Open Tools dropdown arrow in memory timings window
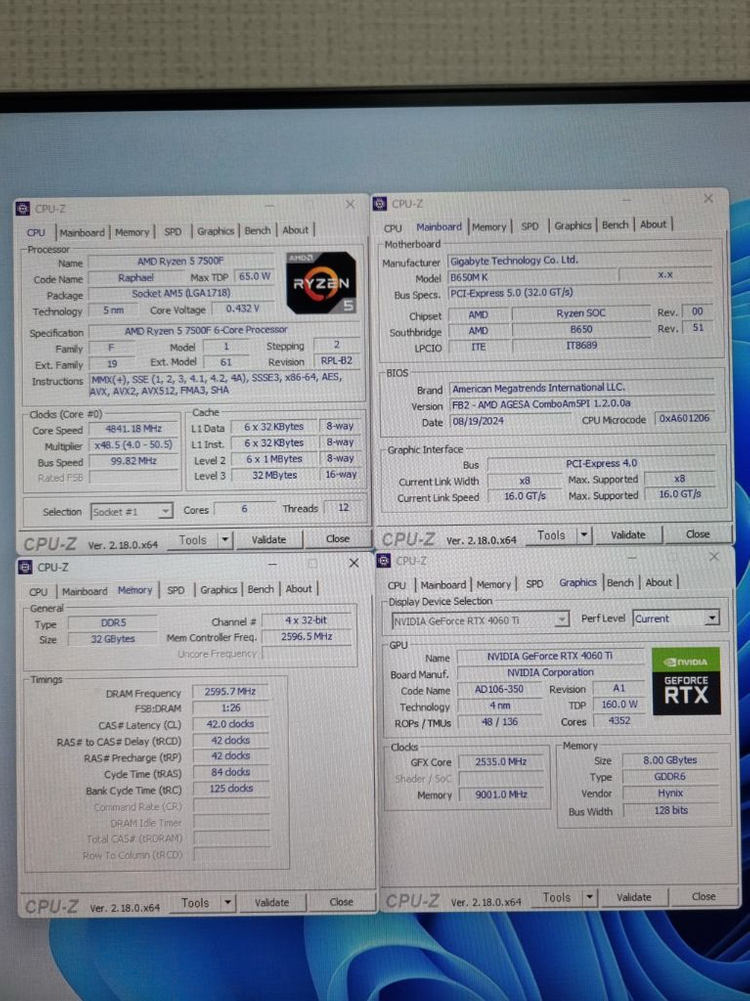 (227, 903)
